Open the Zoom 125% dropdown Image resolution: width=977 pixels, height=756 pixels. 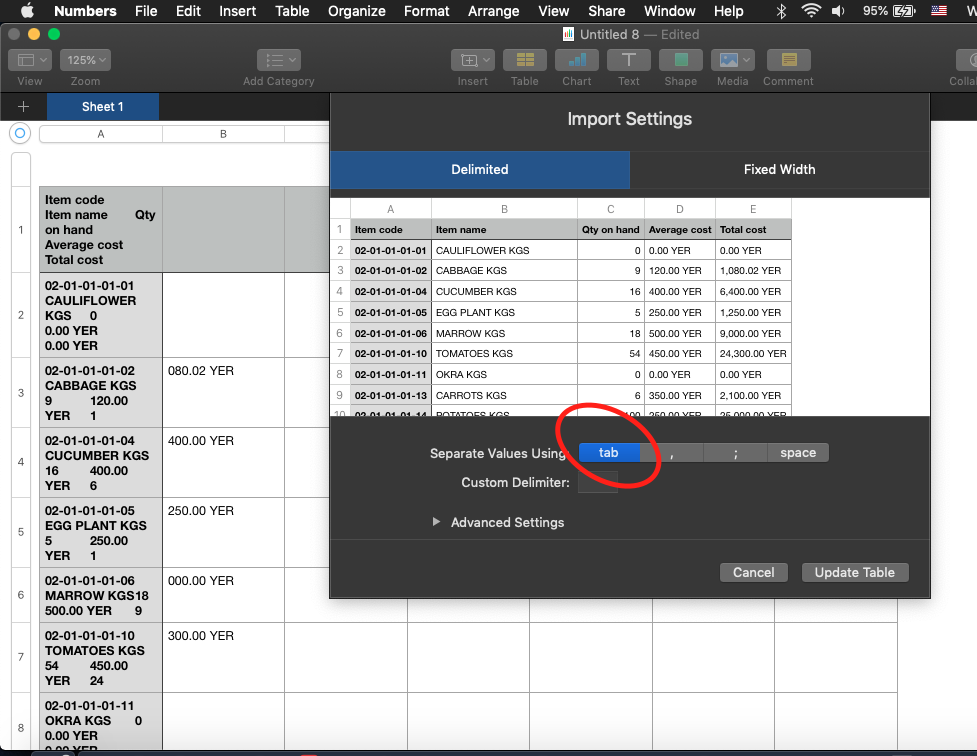pos(85,60)
